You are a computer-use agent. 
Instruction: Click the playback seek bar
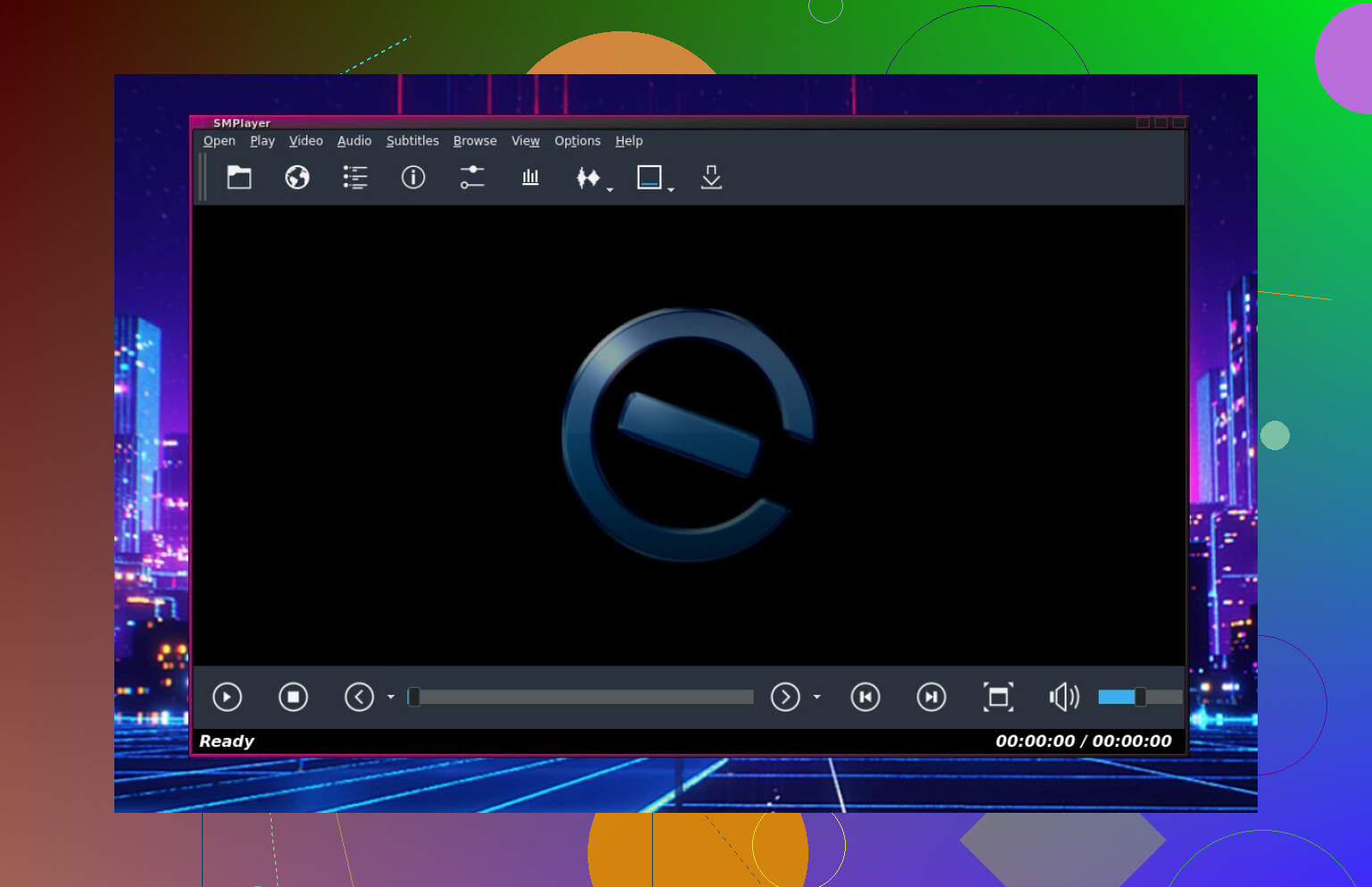click(x=581, y=697)
